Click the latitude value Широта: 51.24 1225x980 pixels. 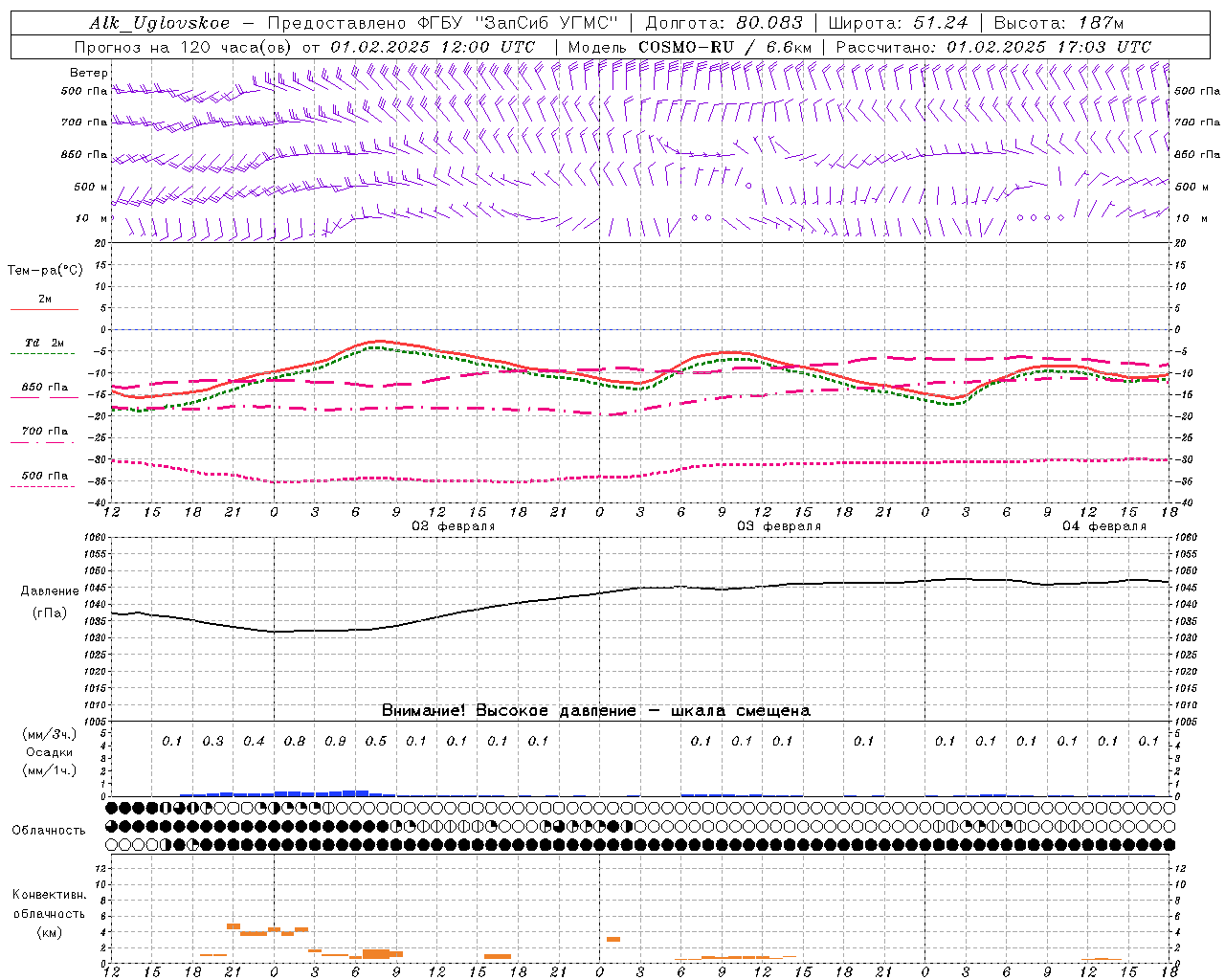[898, 23]
